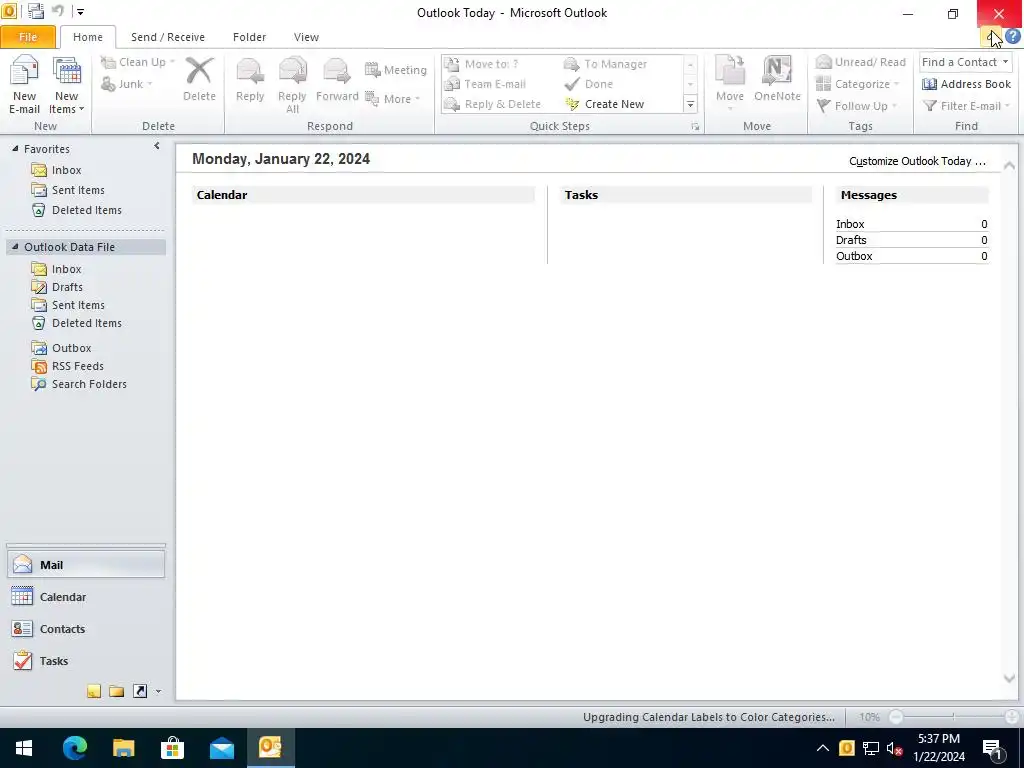Select the Done quick step
Viewport: 1024px width, 768px height.
(588, 84)
